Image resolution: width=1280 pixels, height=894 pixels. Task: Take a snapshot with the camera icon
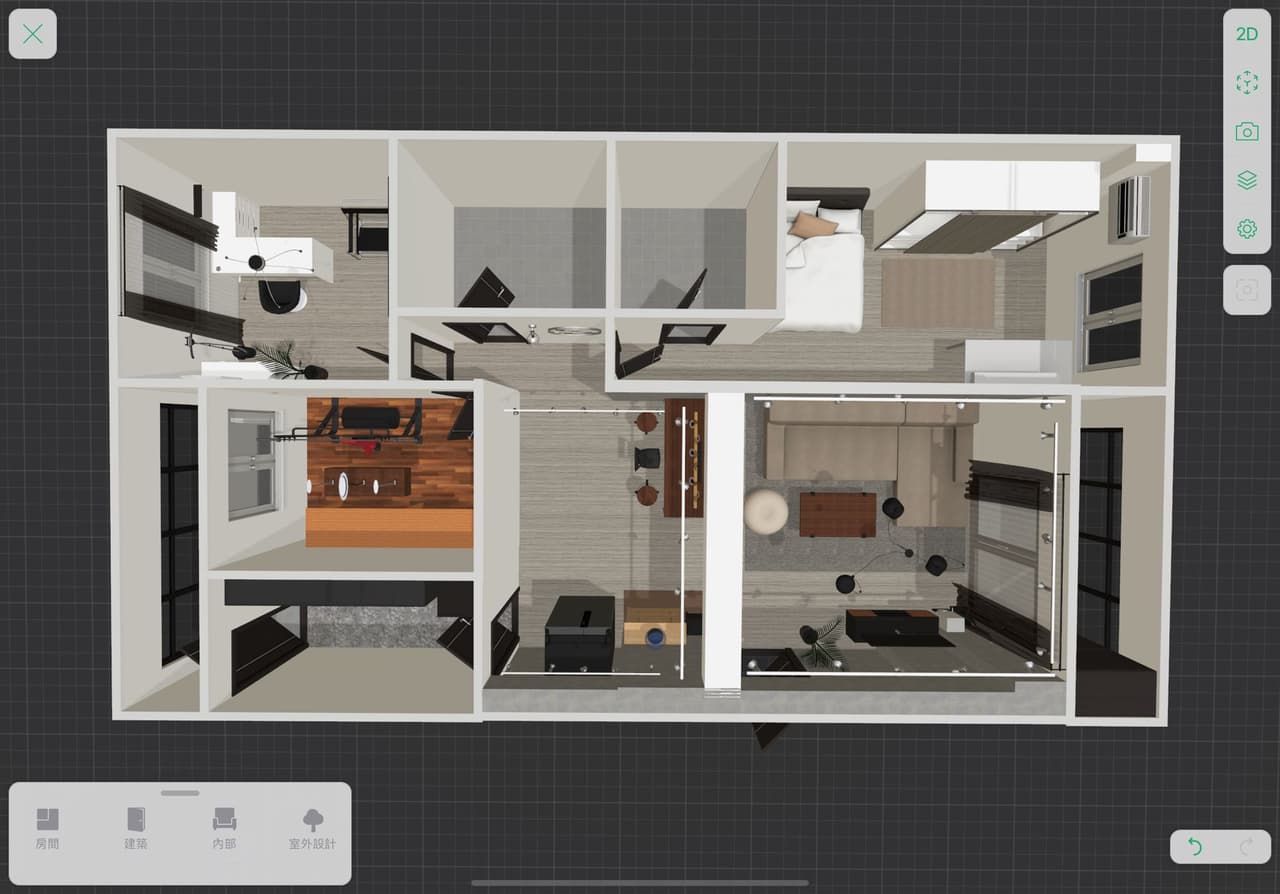coord(1246,132)
